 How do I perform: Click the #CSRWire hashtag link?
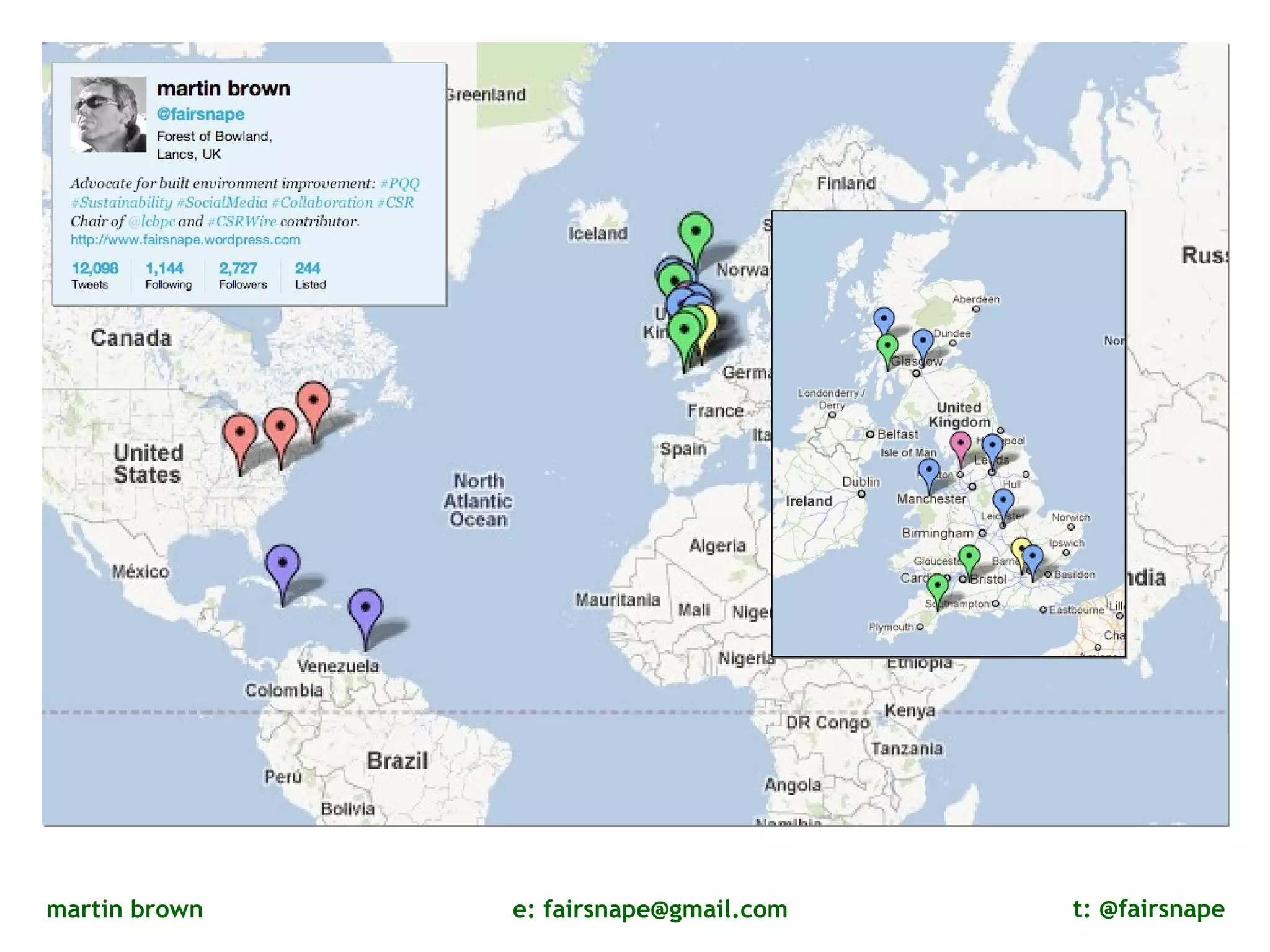(x=241, y=221)
